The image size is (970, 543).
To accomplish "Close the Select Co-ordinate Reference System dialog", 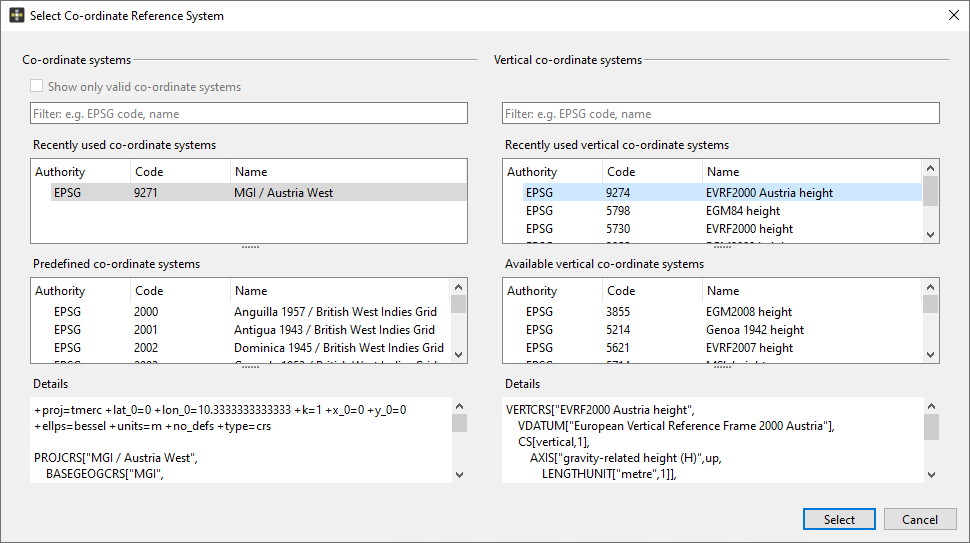I will [x=953, y=15].
